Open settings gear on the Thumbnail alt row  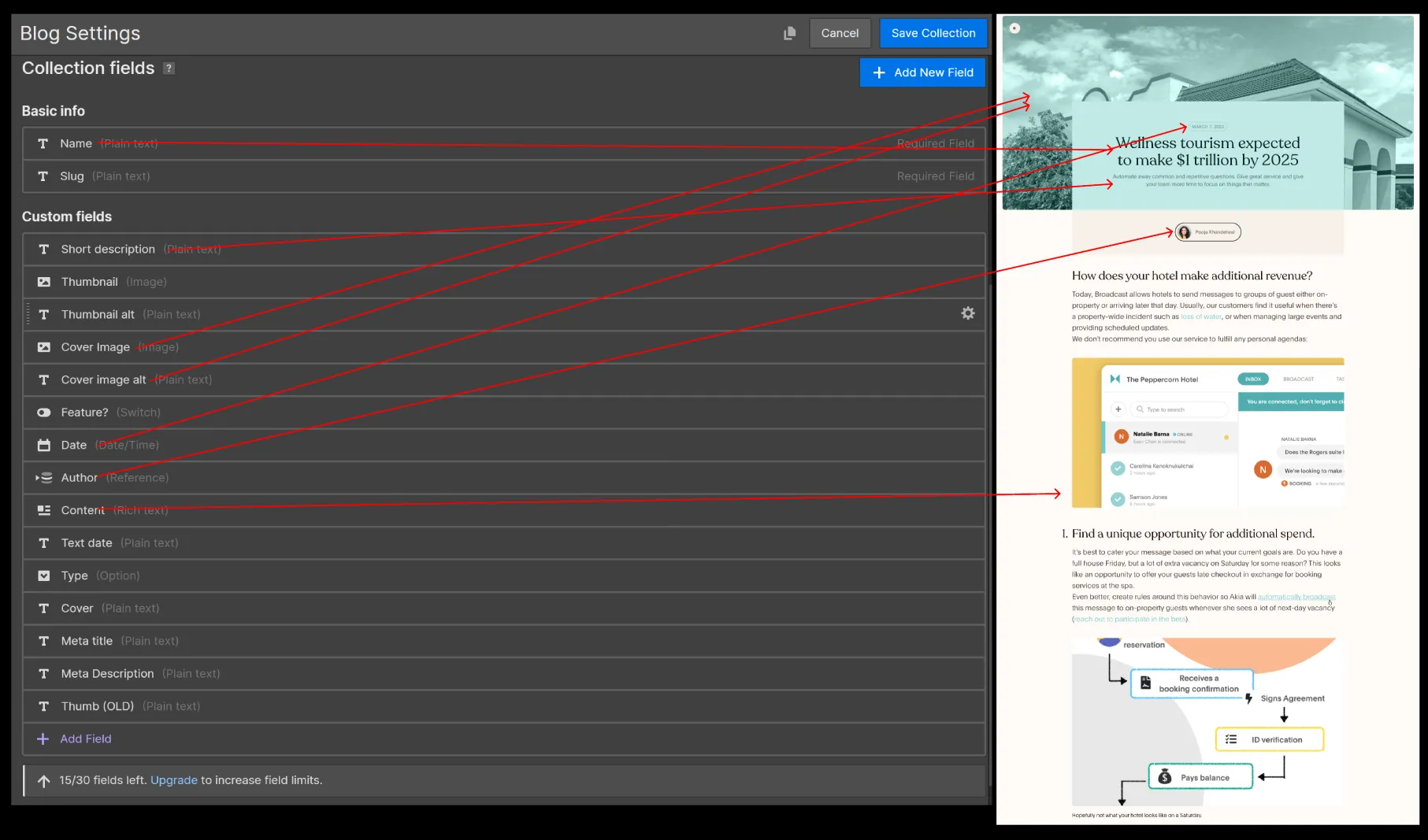(968, 313)
